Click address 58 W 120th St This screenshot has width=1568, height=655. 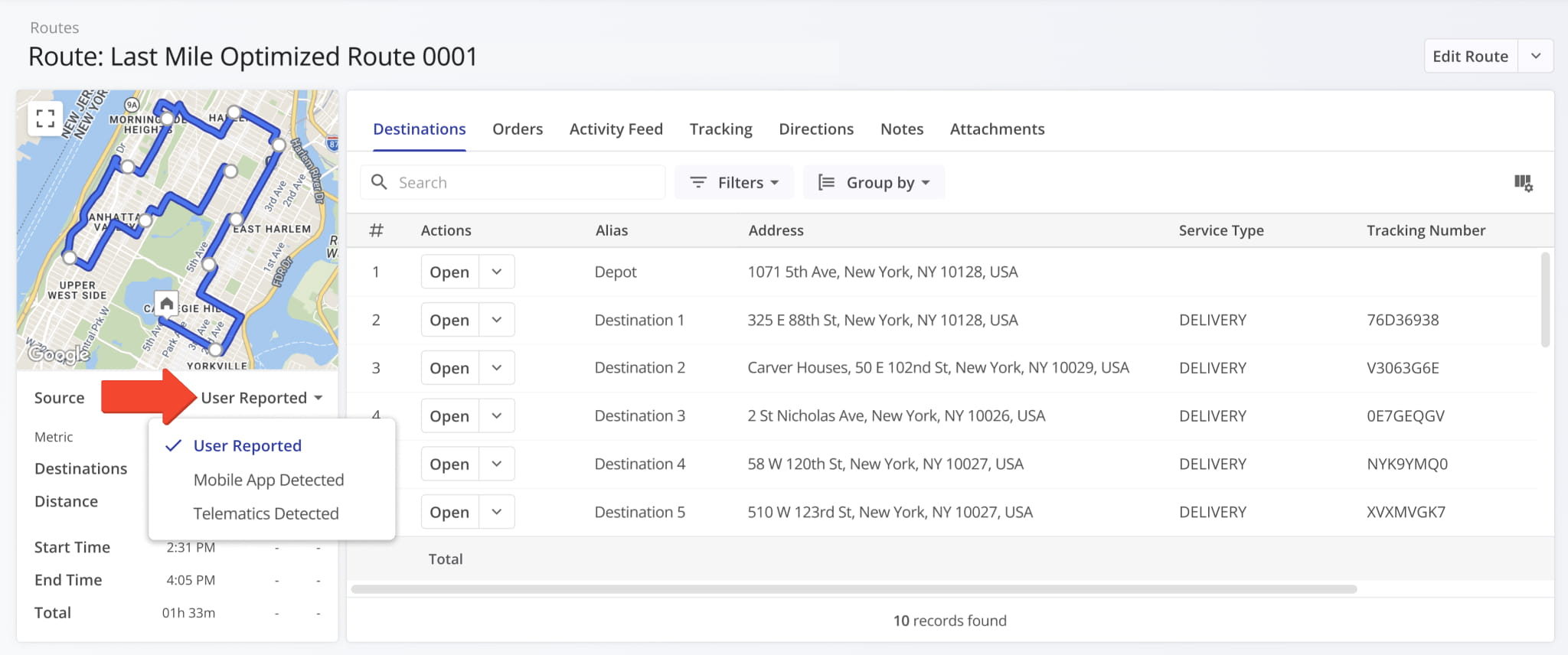point(885,464)
